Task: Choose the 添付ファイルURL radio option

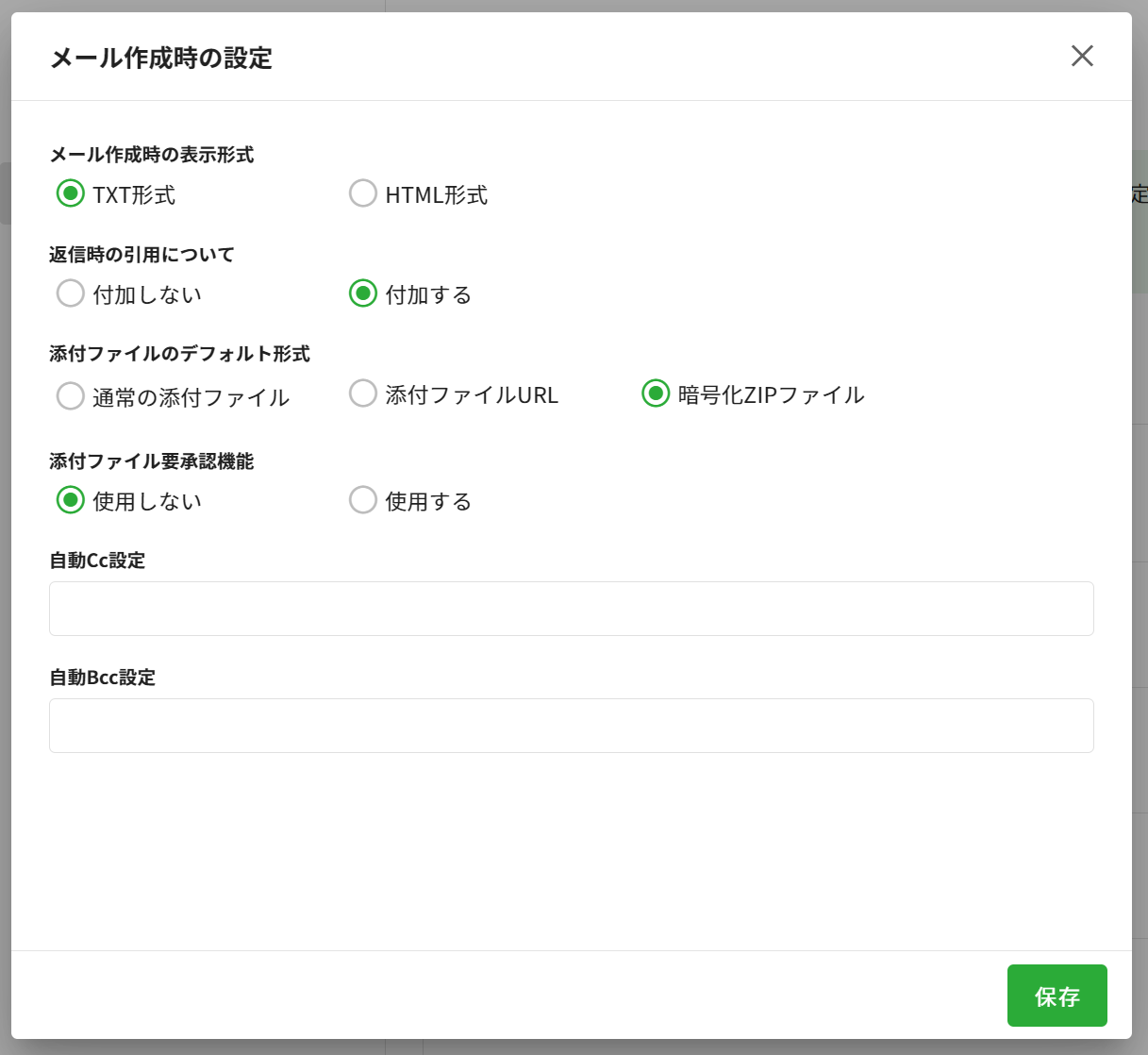Action: [363, 394]
